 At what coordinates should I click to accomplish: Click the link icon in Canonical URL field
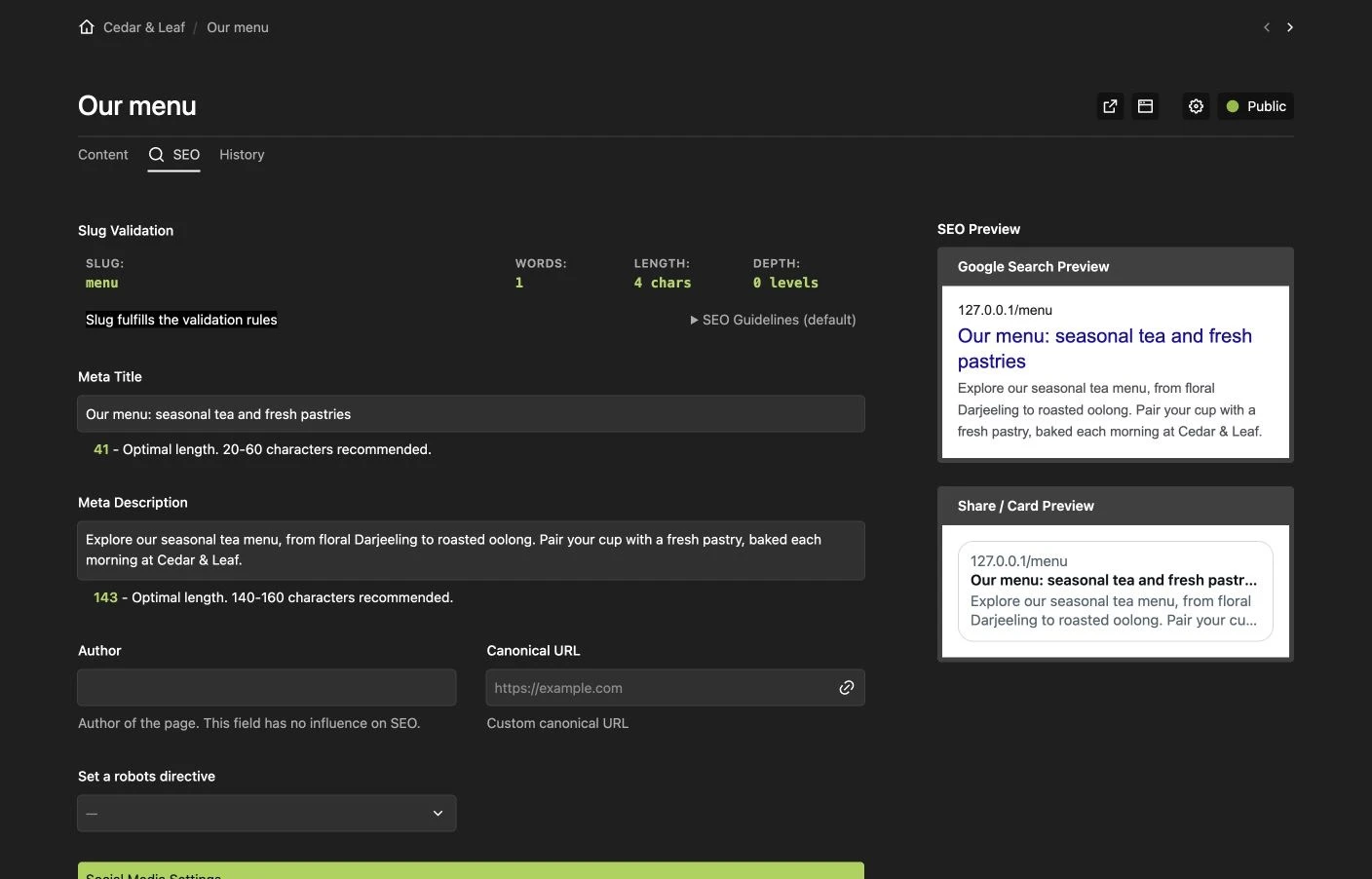click(x=847, y=688)
